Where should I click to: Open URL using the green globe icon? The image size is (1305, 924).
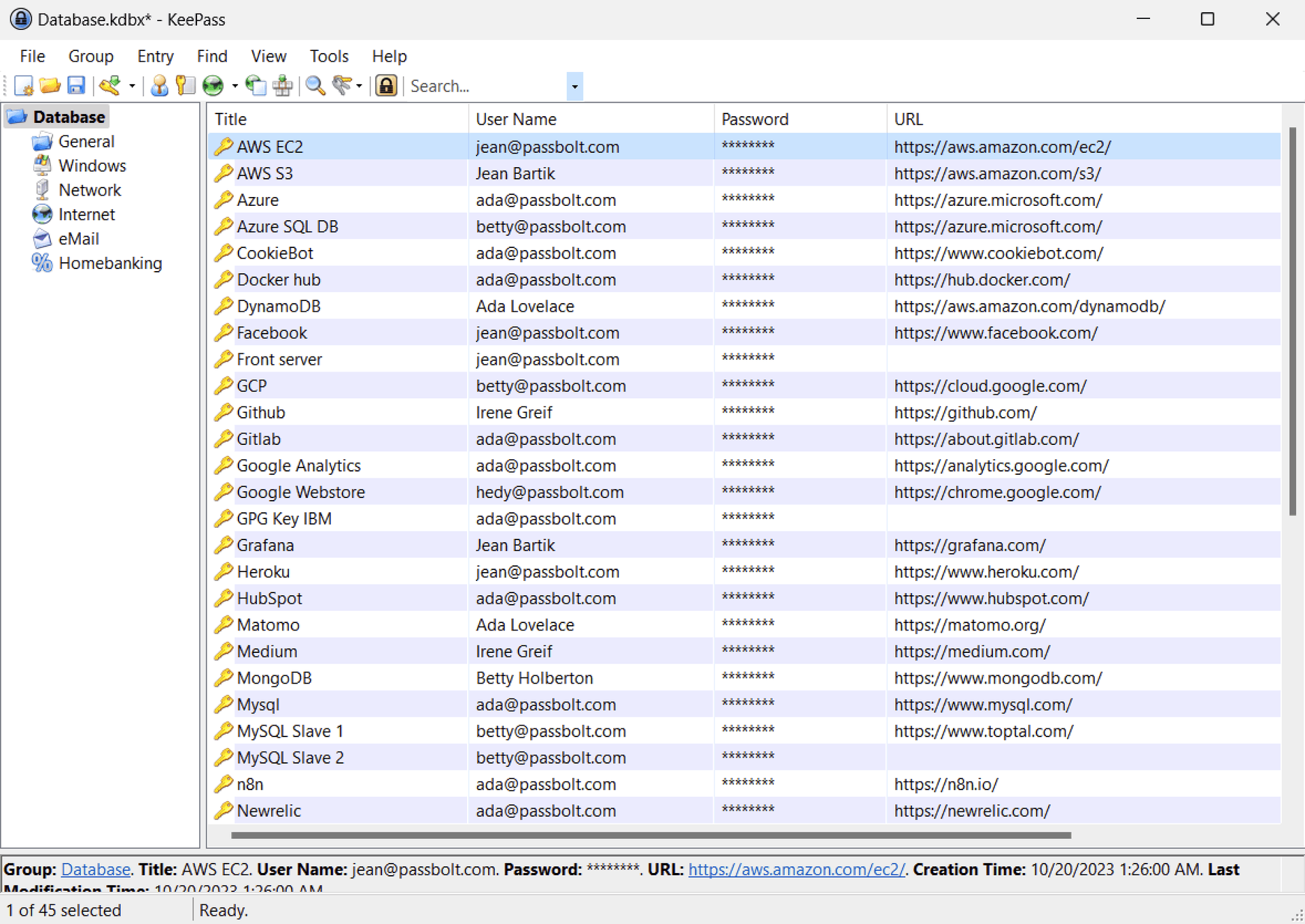tap(213, 86)
